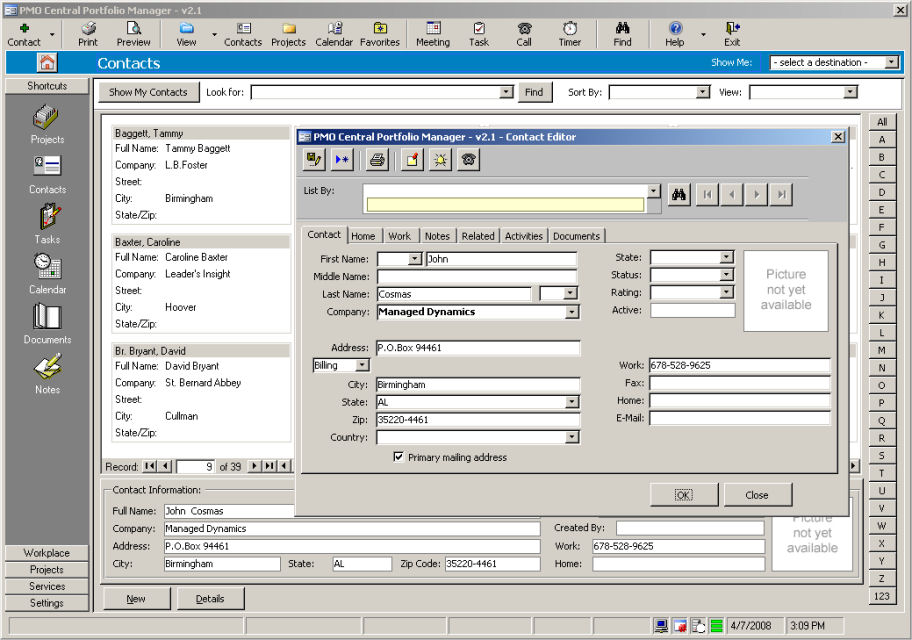
Task: Open the Show Me destination dropdown
Action: click(x=891, y=62)
